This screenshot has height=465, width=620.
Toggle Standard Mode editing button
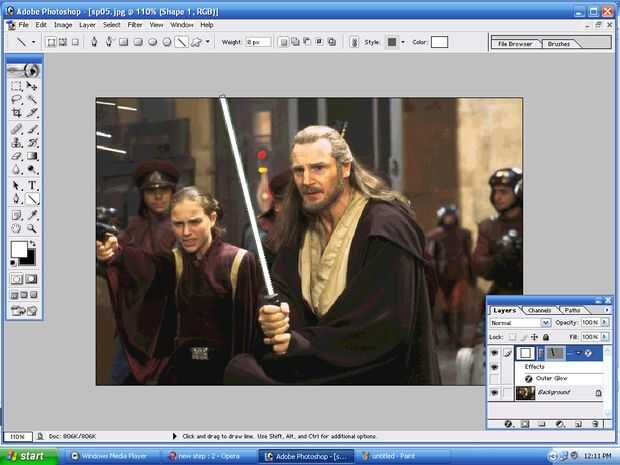17,279
